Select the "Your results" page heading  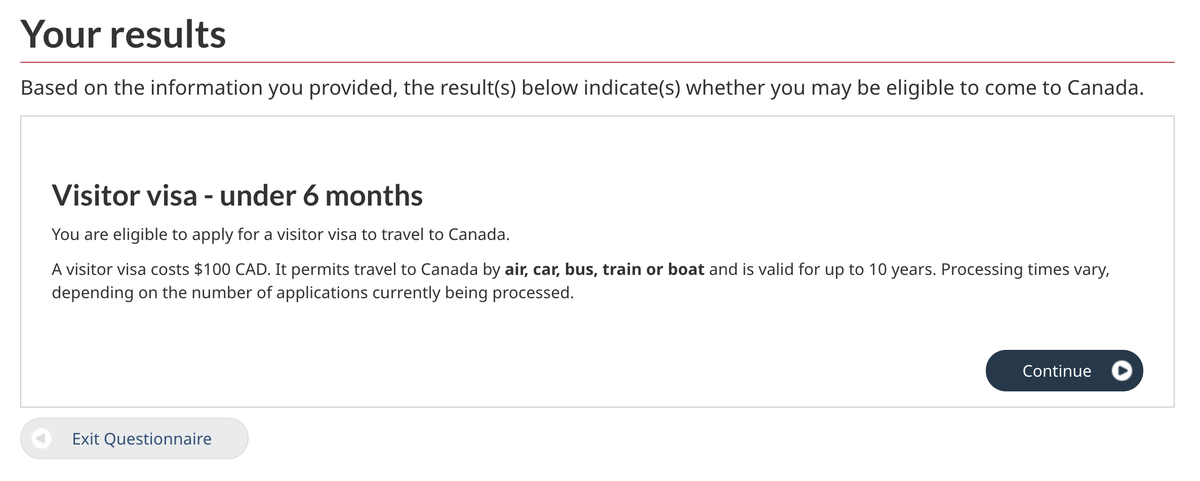click(123, 34)
